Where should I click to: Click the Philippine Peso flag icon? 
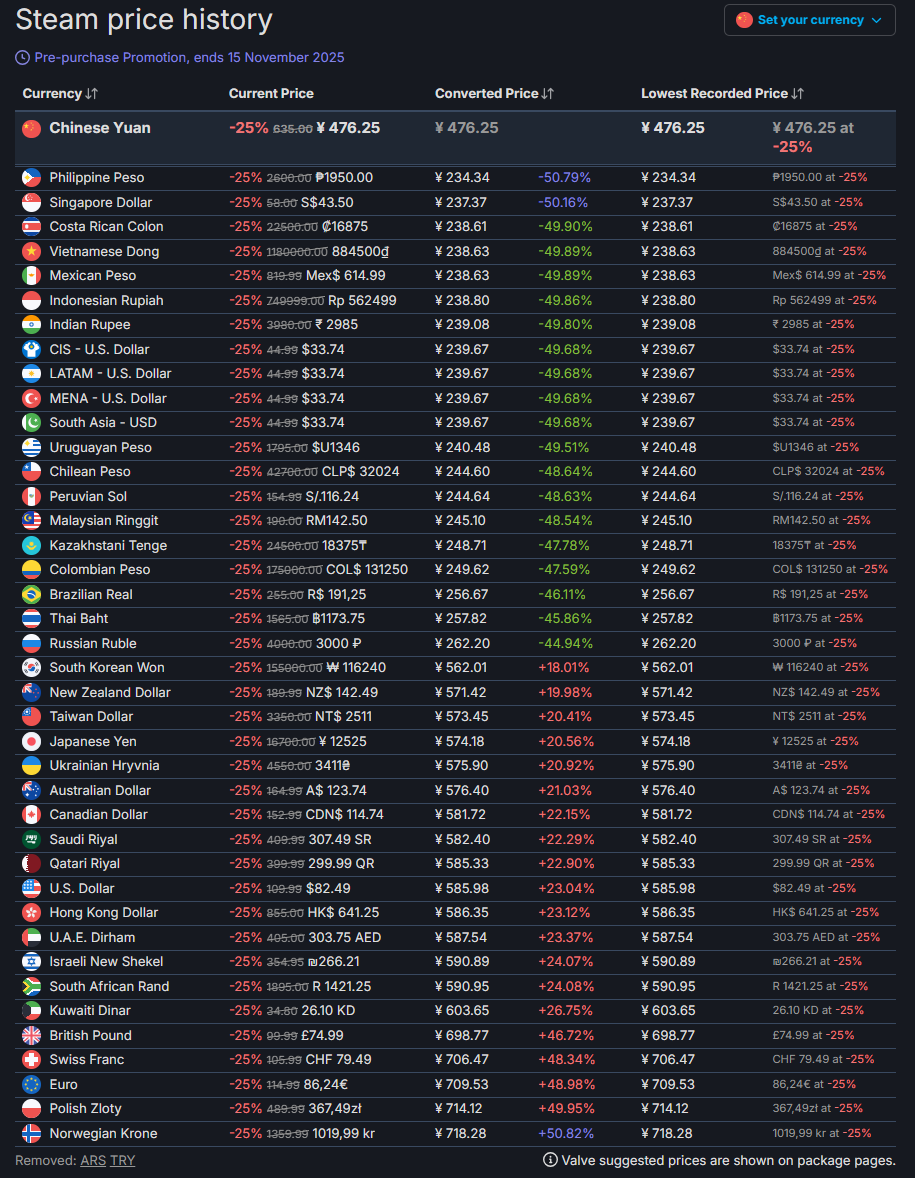pyautogui.click(x=32, y=178)
